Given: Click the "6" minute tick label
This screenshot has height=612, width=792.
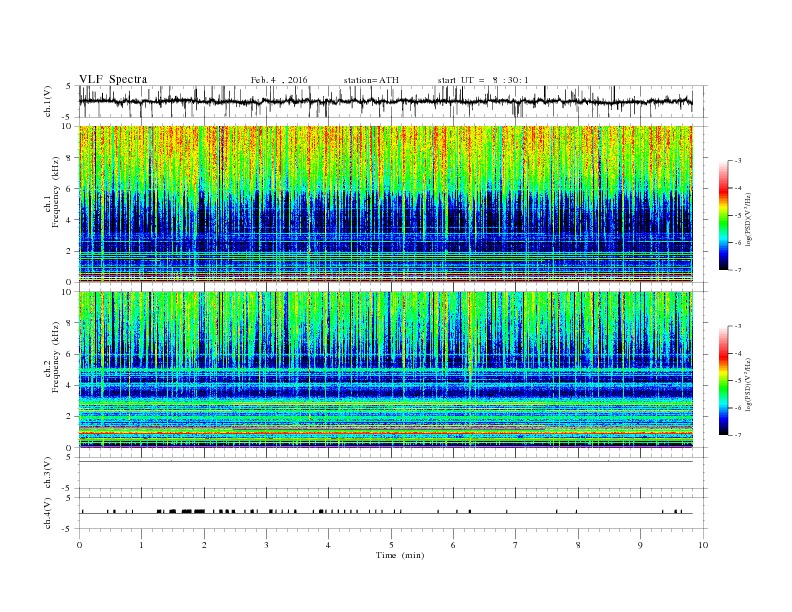Looking at the screenshot, I should 454,545.
